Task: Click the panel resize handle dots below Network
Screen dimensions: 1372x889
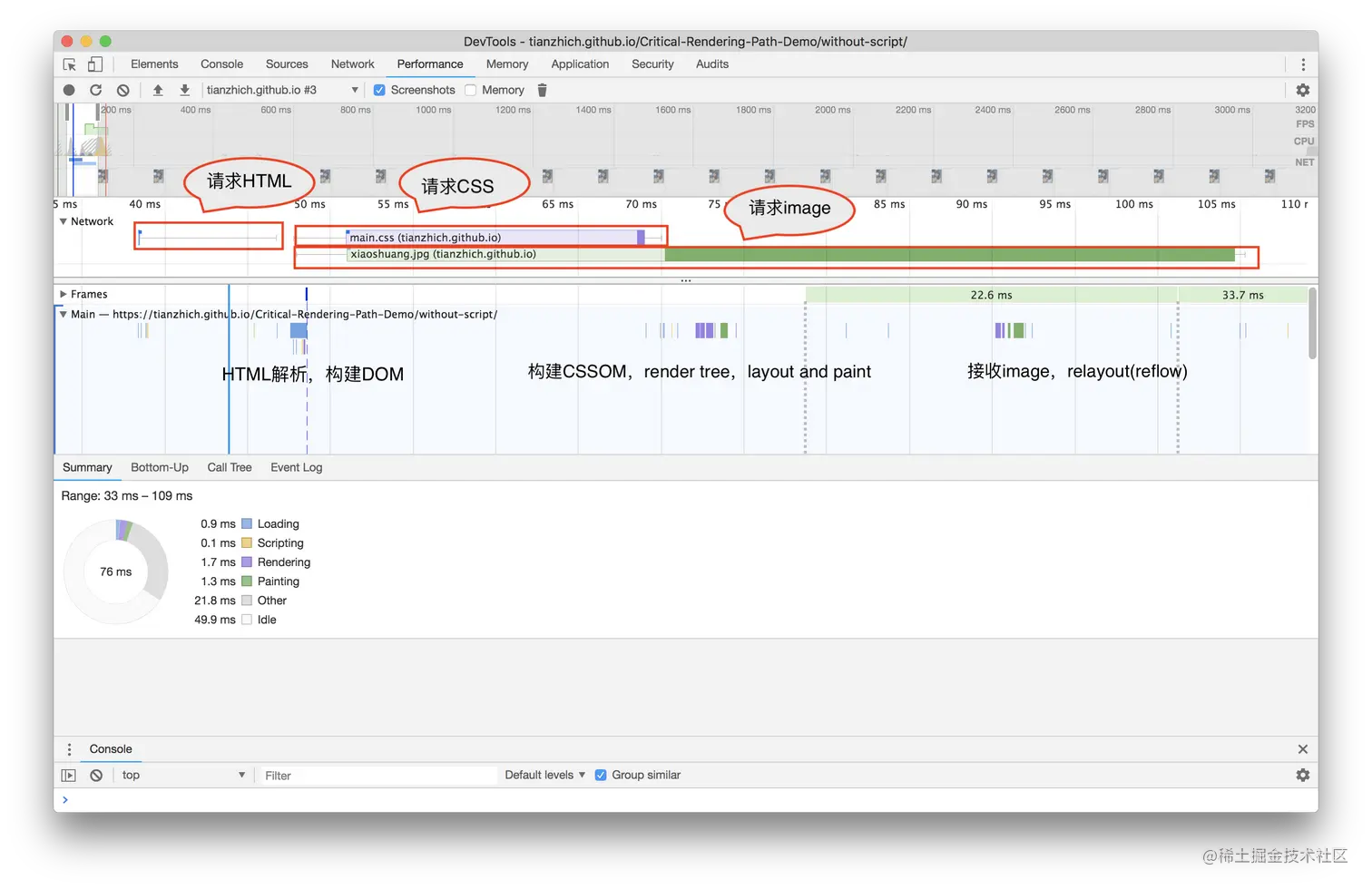Action: 686,280
